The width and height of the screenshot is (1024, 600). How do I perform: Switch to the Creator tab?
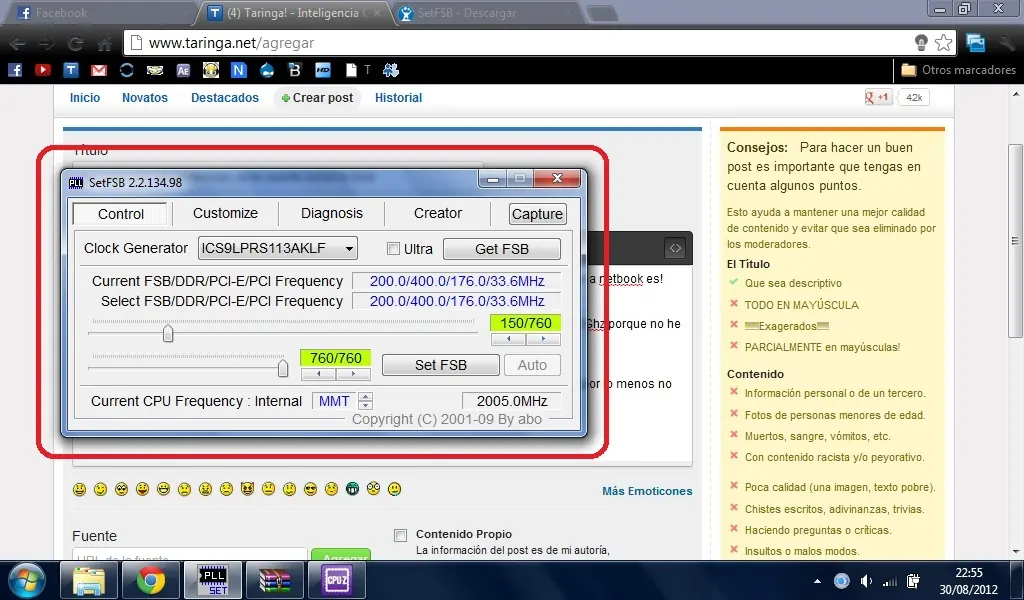coord(438,213)
